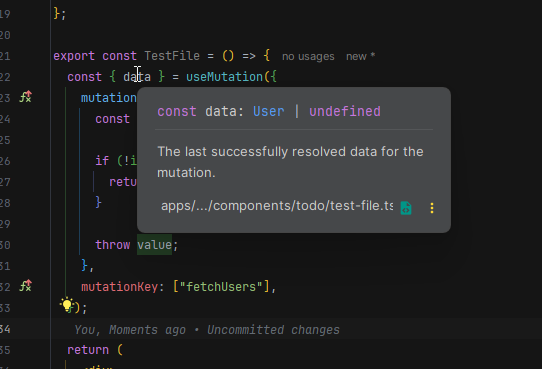Open the tooltip's three-dot more options menu
Image resolution: width=542 pixels, height=369 pixels.
pyautogui.click(x=432, y=208)
